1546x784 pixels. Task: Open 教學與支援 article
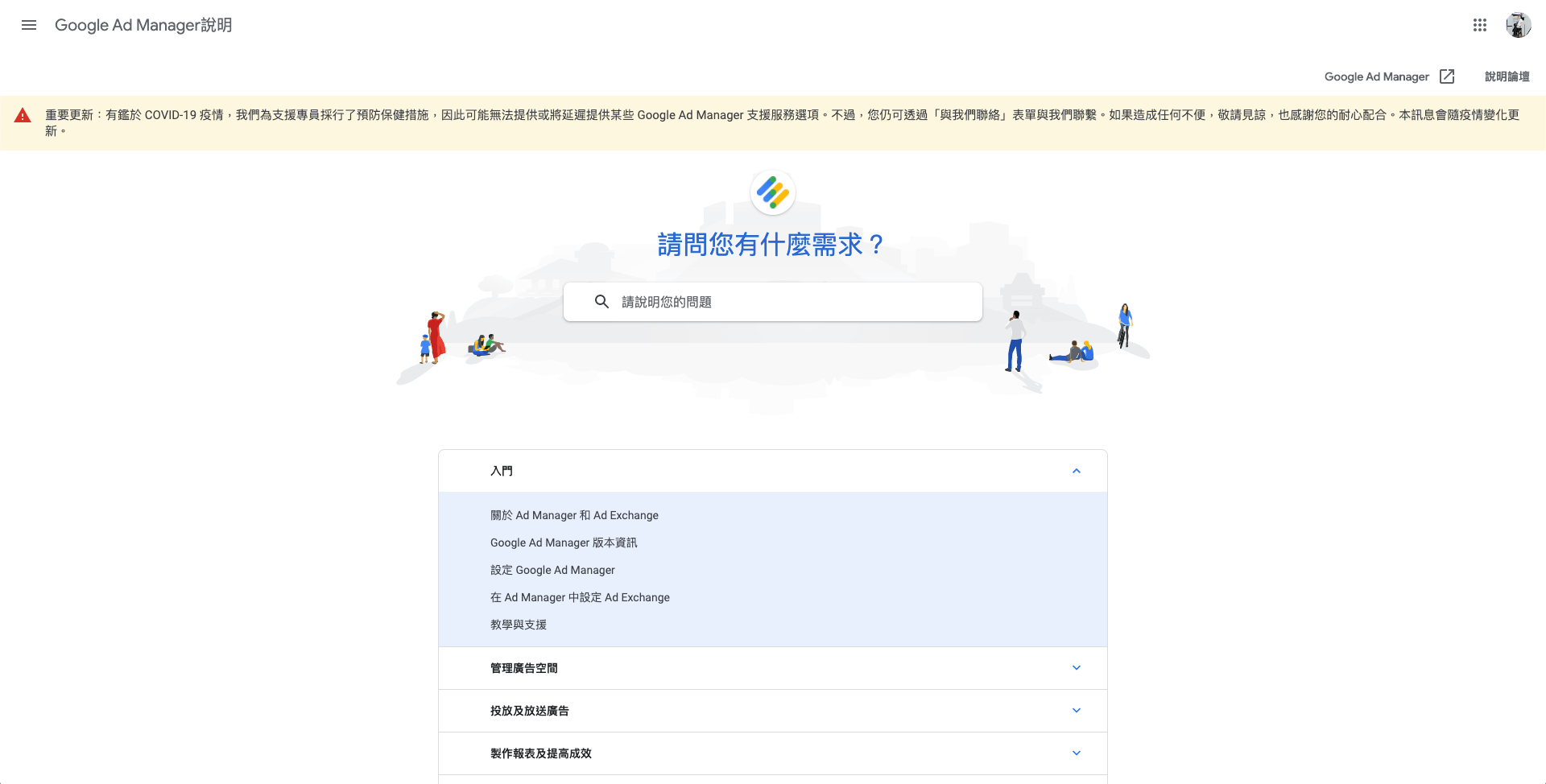coord(519,625)
